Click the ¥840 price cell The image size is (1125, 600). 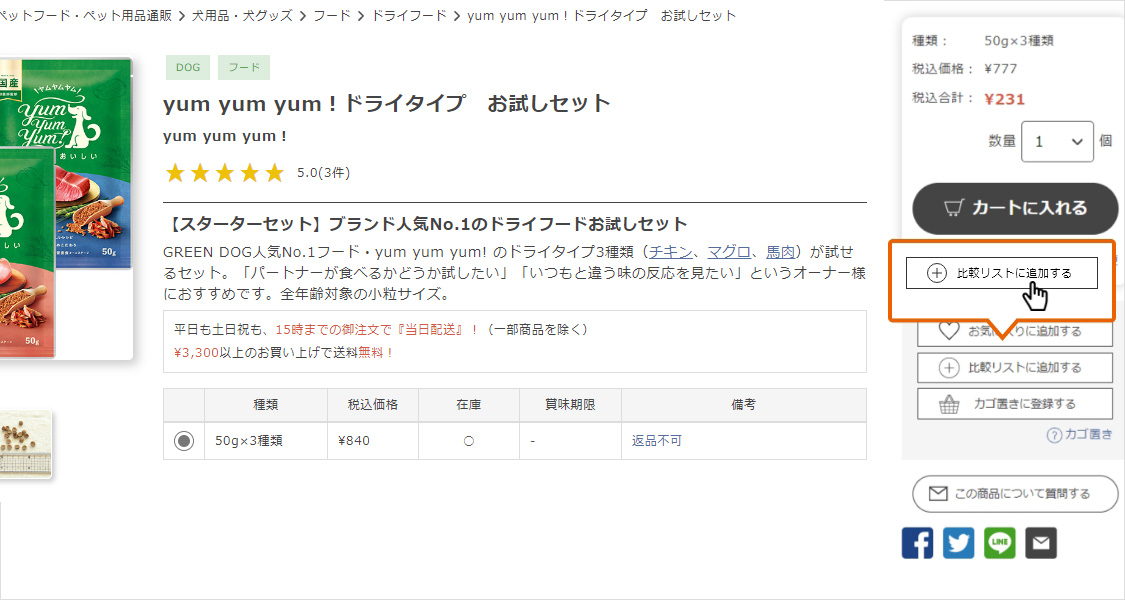point(373,441)
